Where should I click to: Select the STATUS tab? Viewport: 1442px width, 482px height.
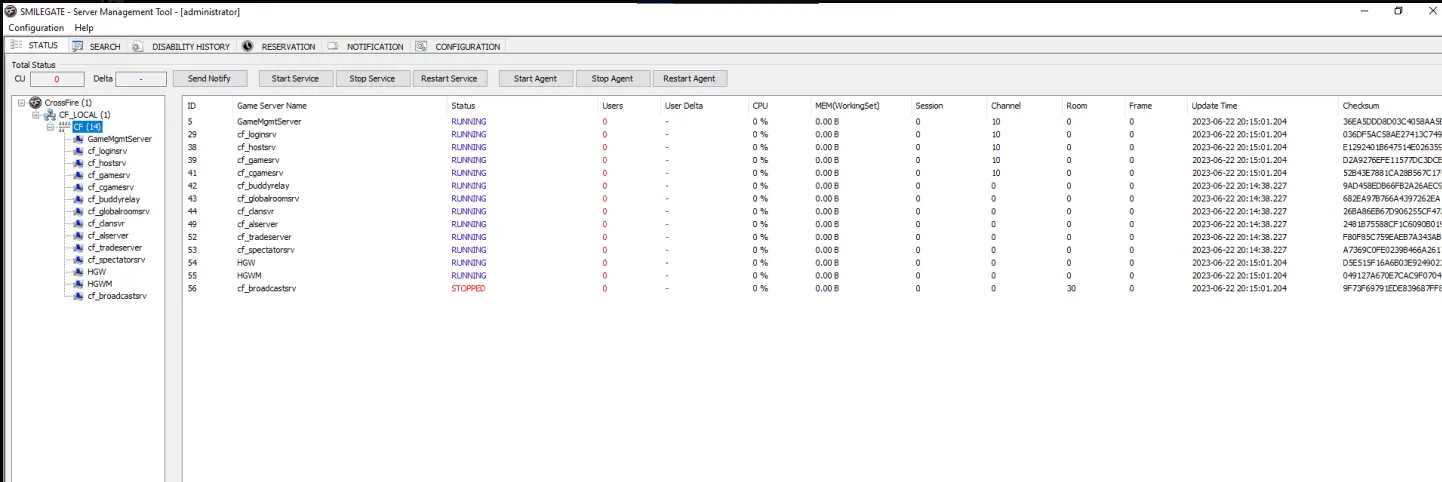tap(35, 46)
